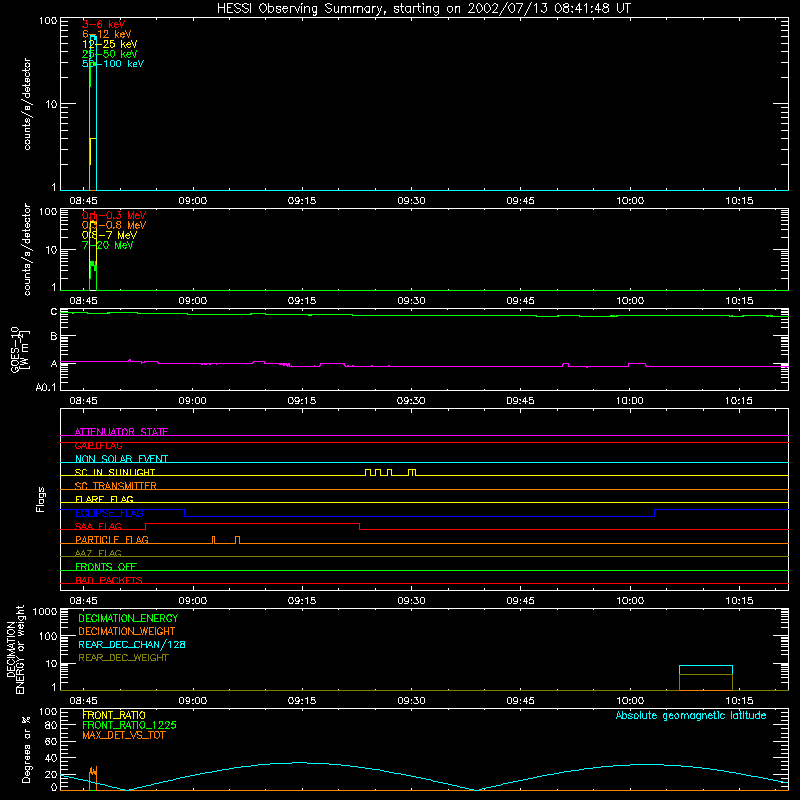Select the ECLIPSE_FLAG label
Image resolution: width=800 pixels, height=800 pixels.
(x=109, y=513)
